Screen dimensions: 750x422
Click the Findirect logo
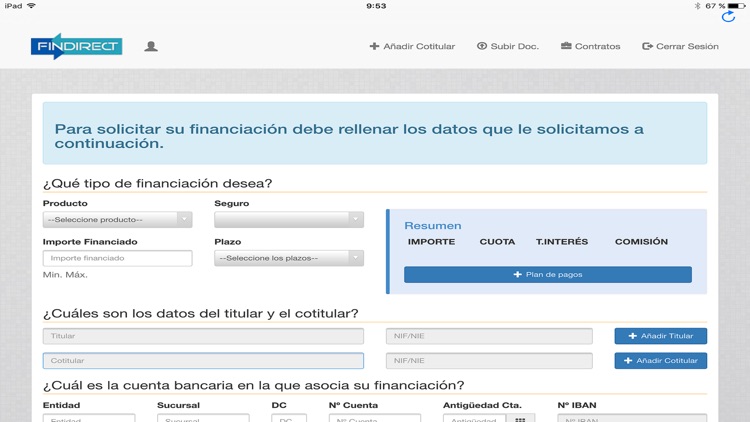tap(77, 46)
